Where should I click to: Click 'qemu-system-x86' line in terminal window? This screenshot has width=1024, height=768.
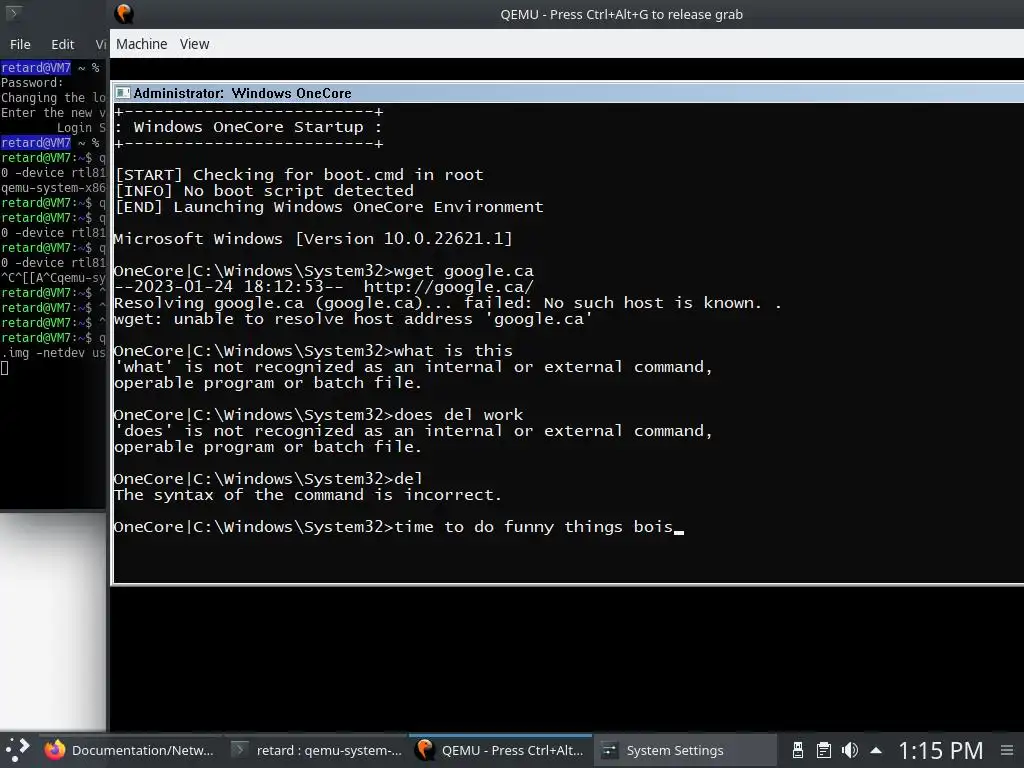point(53,188)
